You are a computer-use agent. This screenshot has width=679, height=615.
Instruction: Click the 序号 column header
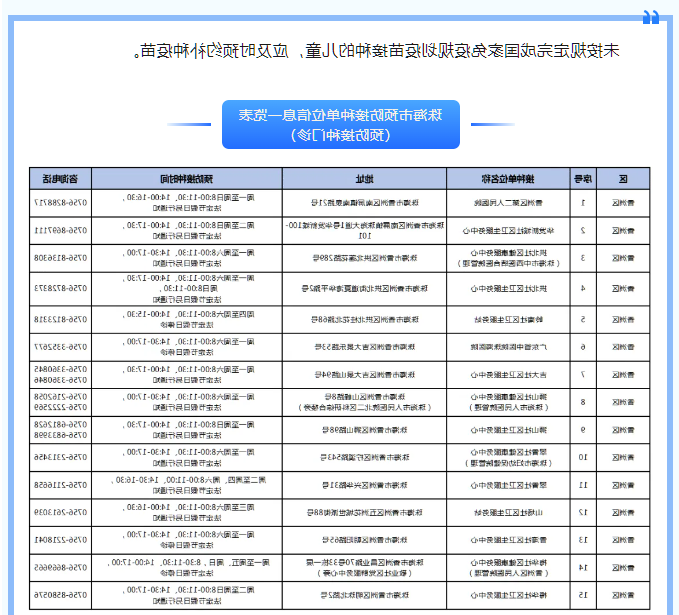click(x=583, y=179)
